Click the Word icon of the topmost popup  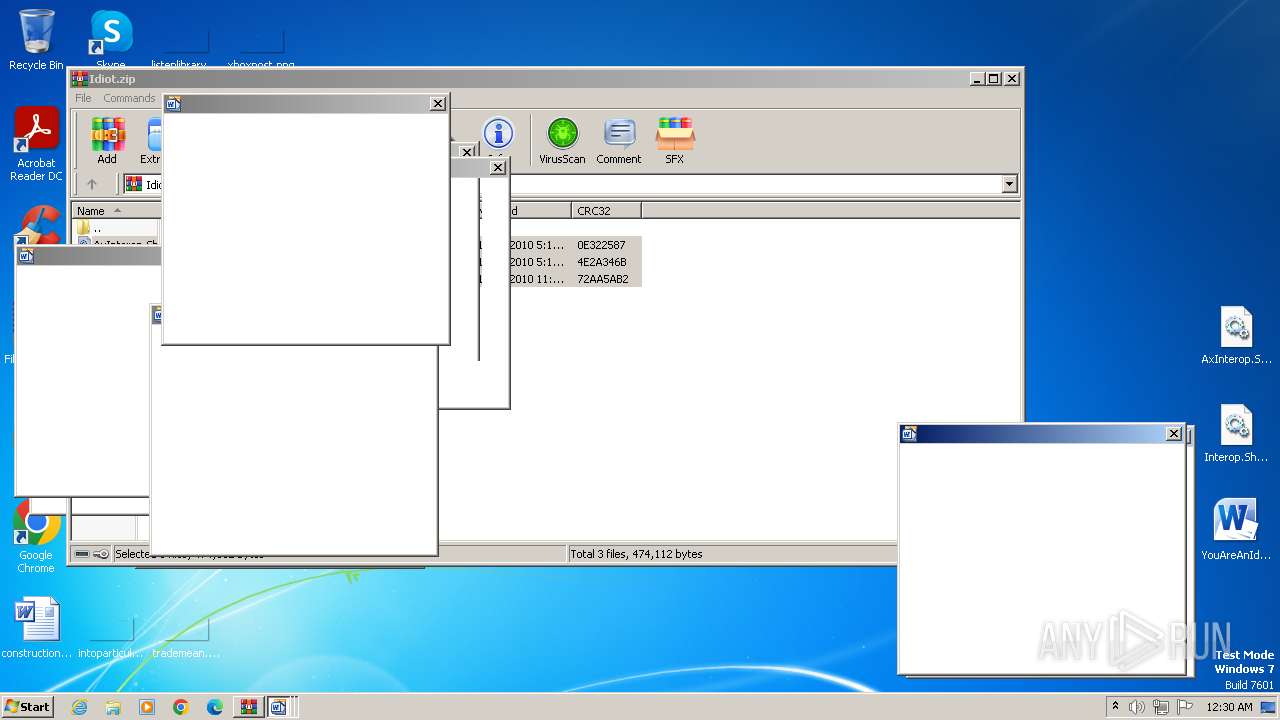[x=173, y=103]
